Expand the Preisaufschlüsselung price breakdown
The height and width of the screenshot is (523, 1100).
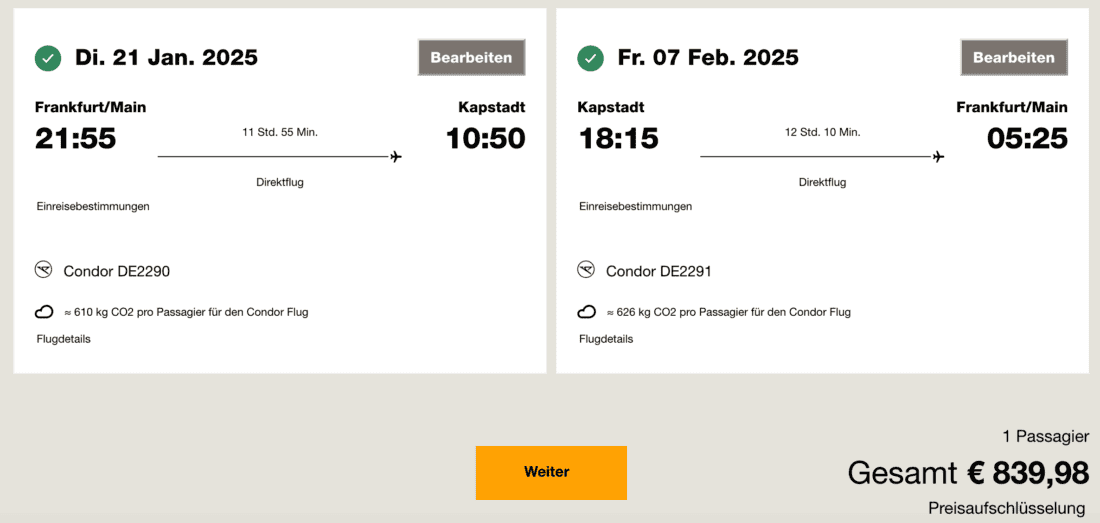click(x=1006, y=508)
